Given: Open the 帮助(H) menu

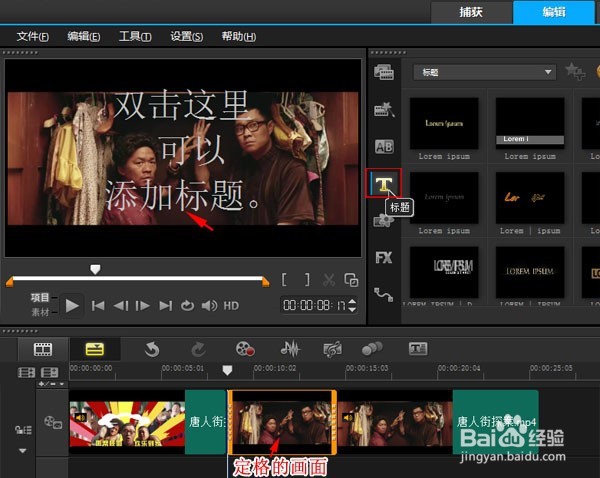Looking at the screenshot, I should (x=239, y=37).
